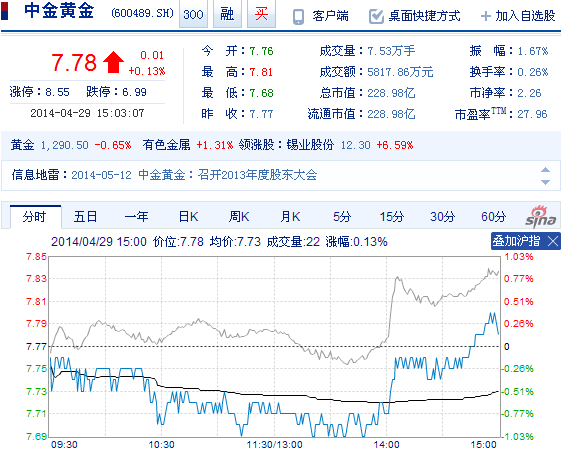Click the 14:00 time axis label
The image size is (561, 451).
click(386, 445)
